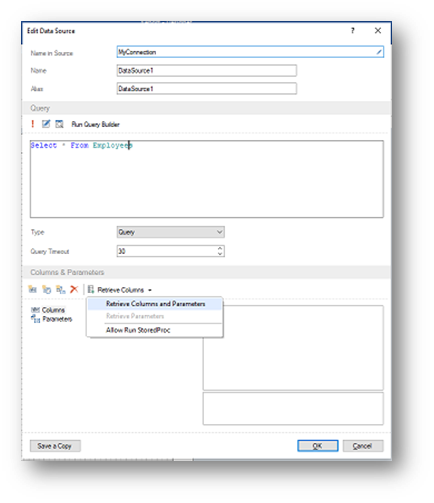The width and height of the screenshot is (434, 503).
Task: Open the query editor pencil icon
Action: pos(46,124)
